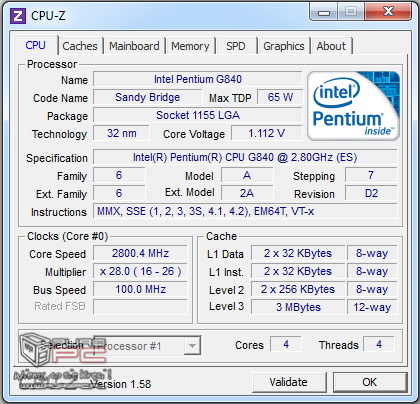Click the Model value A
The width and height of the screenshot is (420, 404).
point(247,175)
